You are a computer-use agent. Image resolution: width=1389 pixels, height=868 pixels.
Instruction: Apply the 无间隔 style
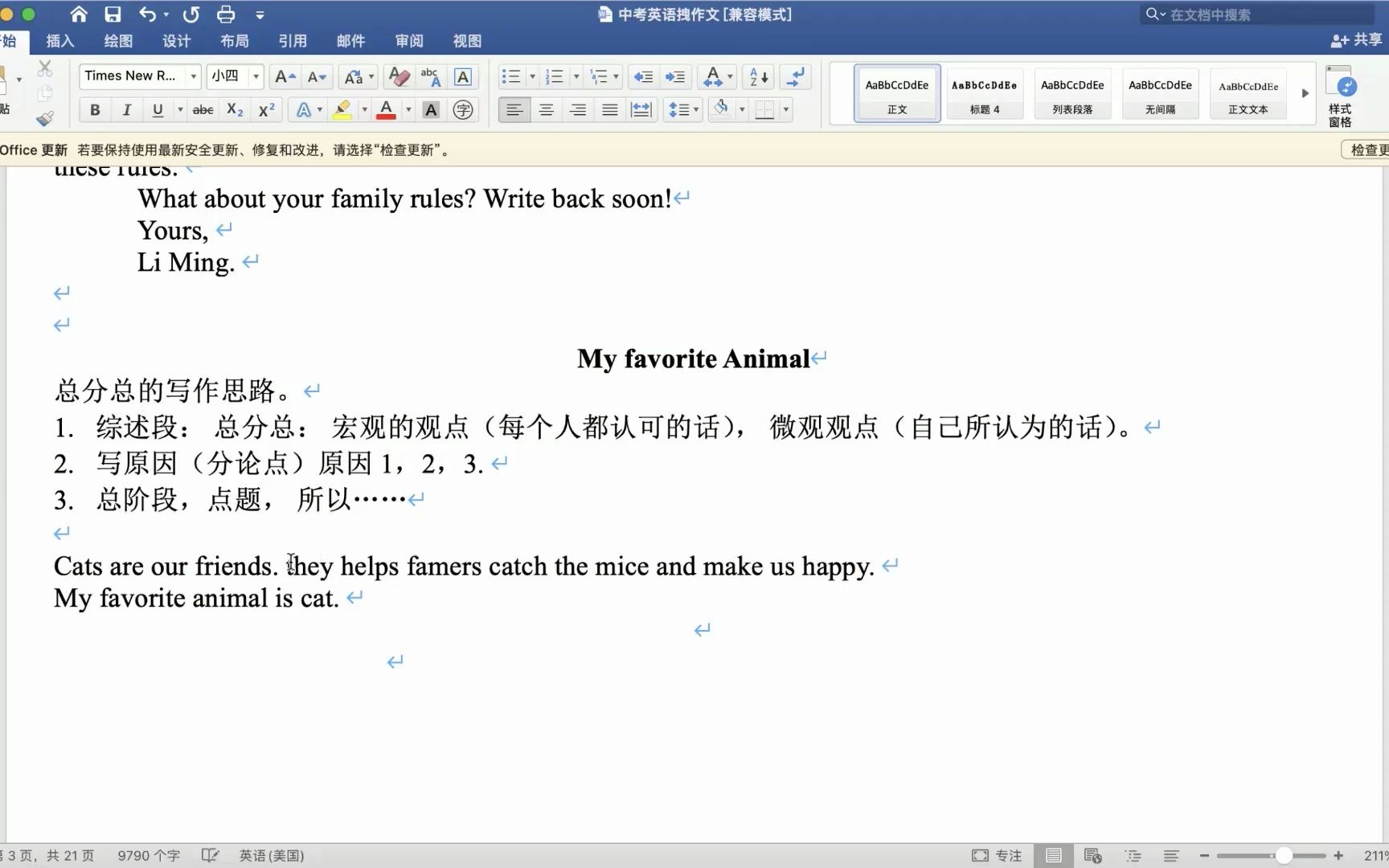click(x=1160, y=93)
